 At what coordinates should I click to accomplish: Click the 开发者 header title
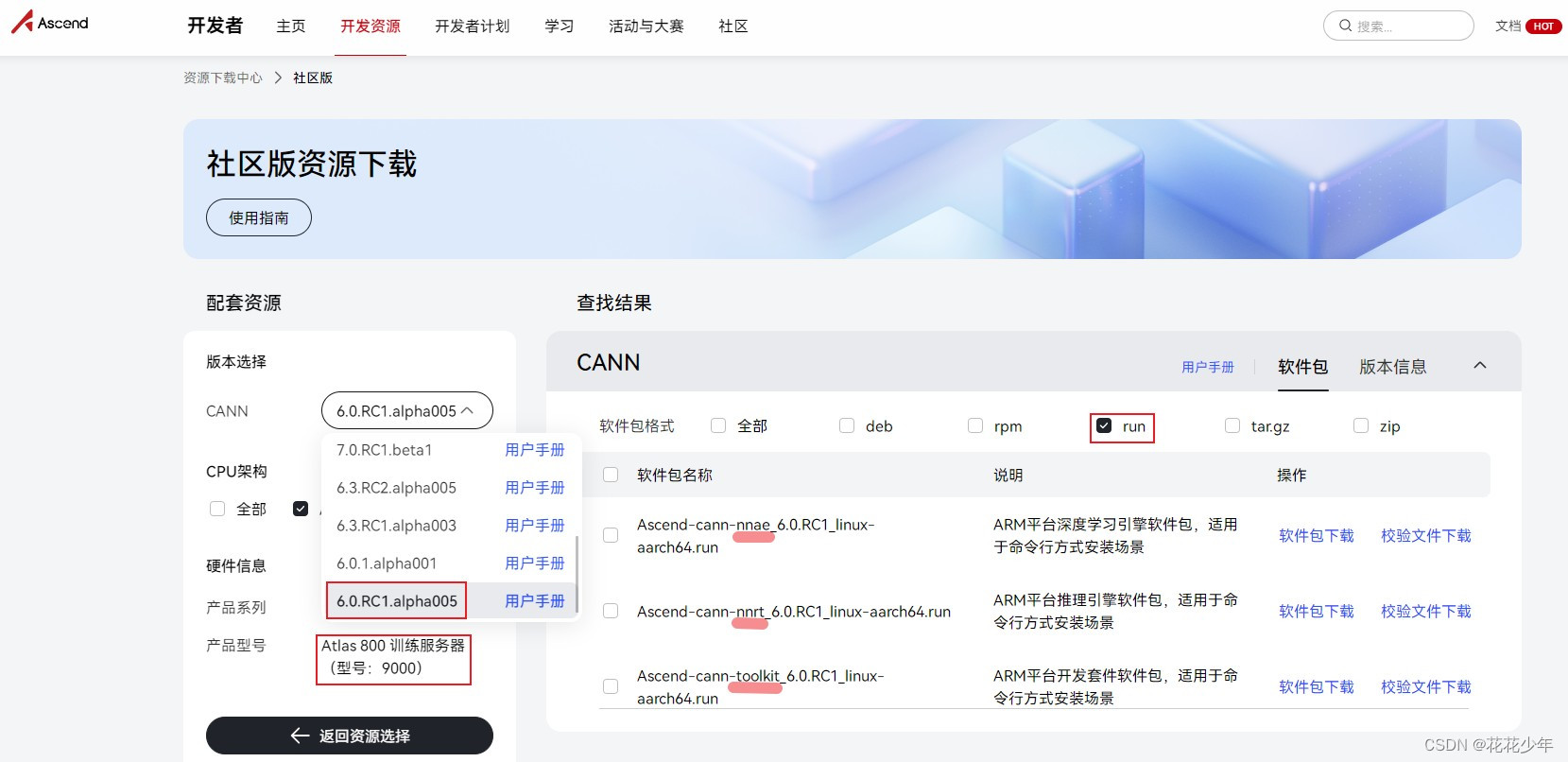(215, 26)
